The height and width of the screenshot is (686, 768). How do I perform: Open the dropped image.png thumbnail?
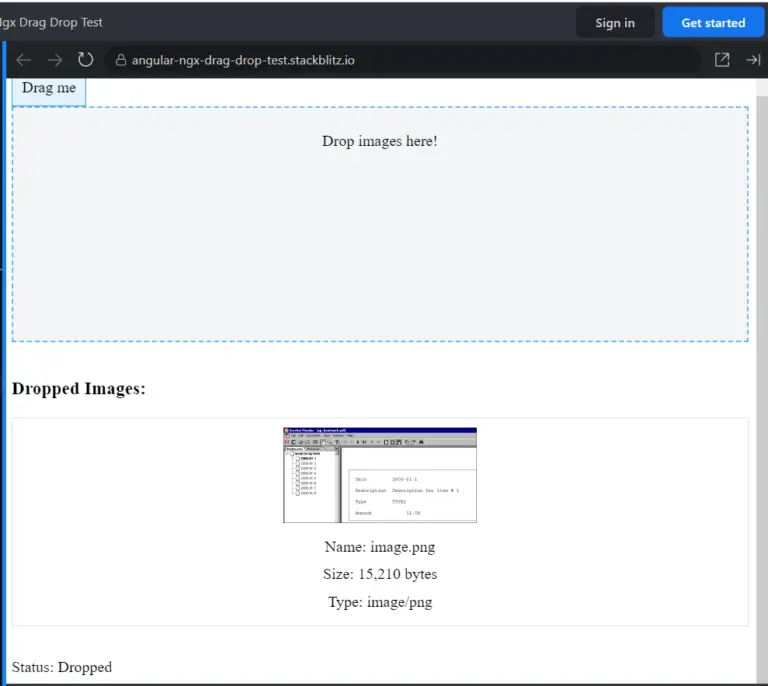[379, 474]
